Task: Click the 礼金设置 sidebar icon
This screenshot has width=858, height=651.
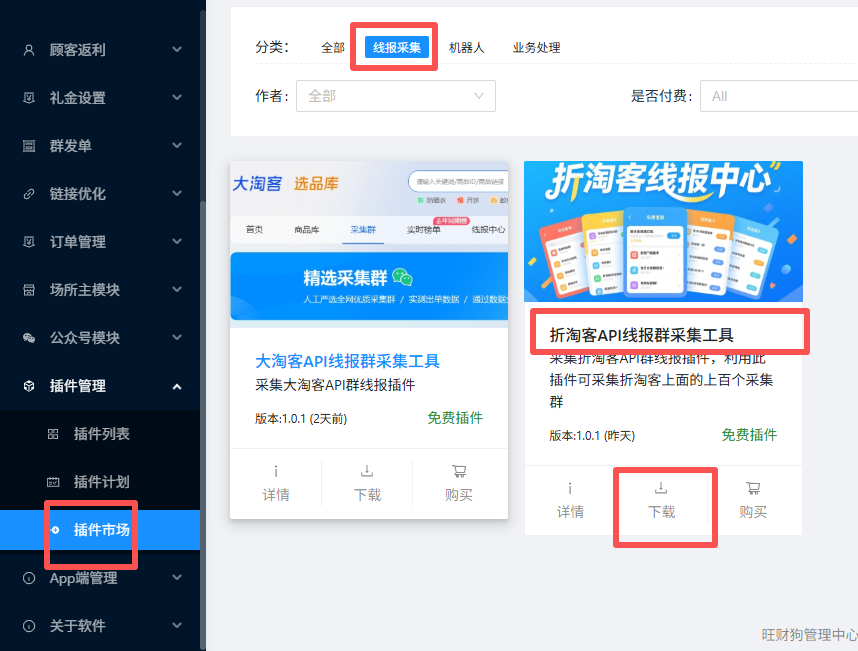Action: (x=29, y=98)
